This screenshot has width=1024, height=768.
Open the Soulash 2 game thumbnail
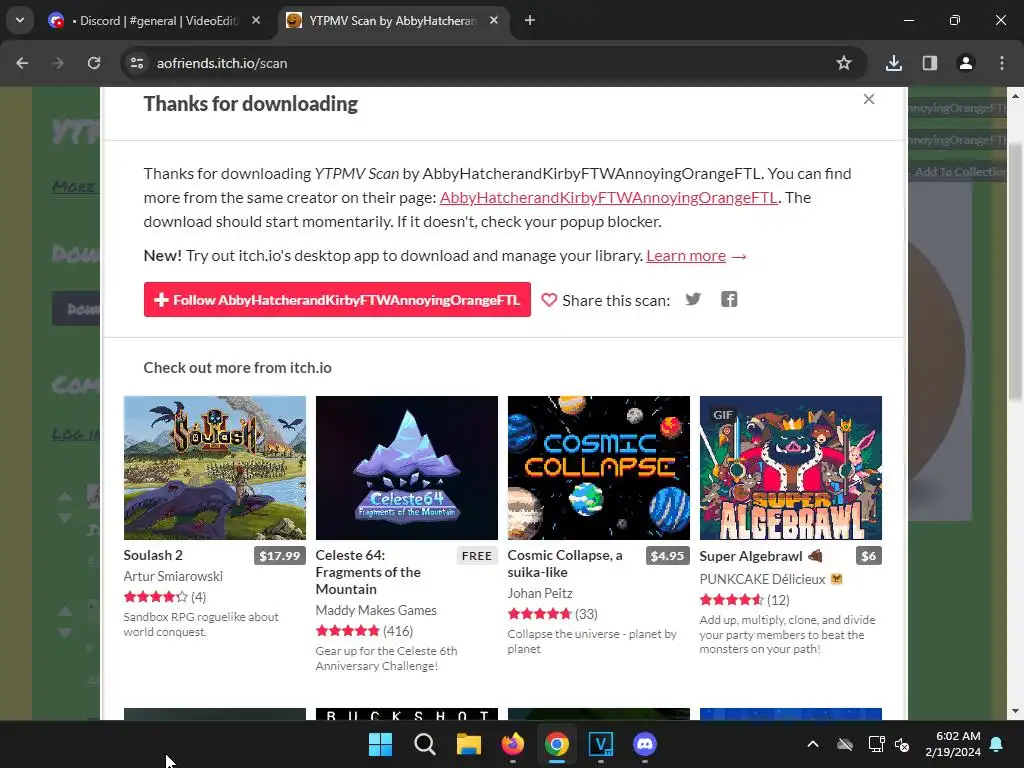click(x=214, y=468)
